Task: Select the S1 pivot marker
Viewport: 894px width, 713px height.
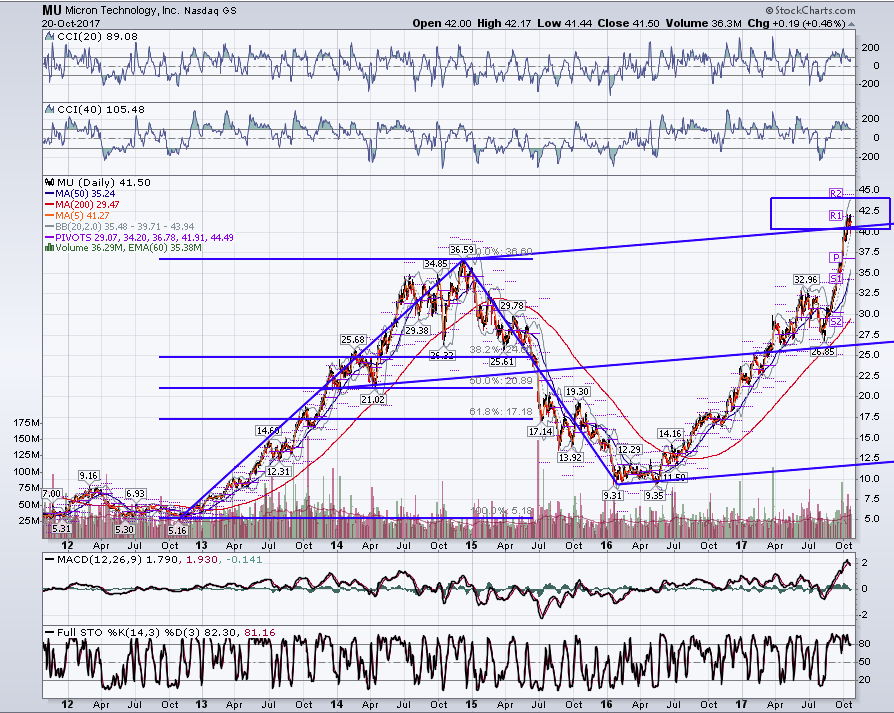Action: tap(835, 279)
